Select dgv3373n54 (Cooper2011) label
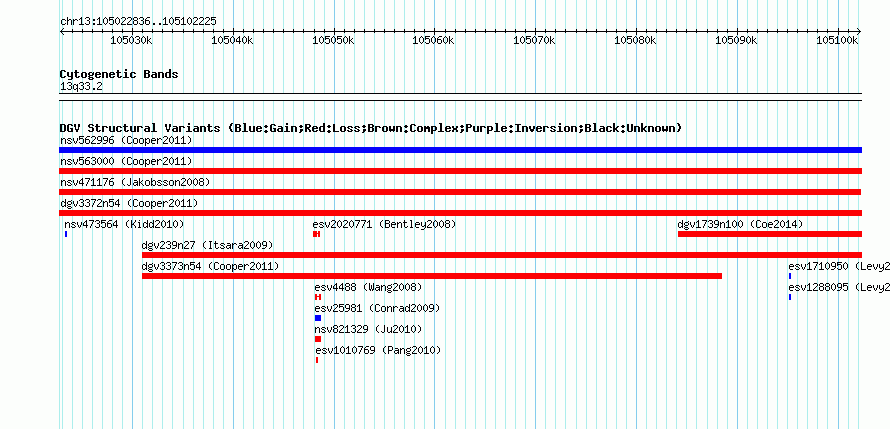This screenshot has height=429, width=890. coord(210,266)
